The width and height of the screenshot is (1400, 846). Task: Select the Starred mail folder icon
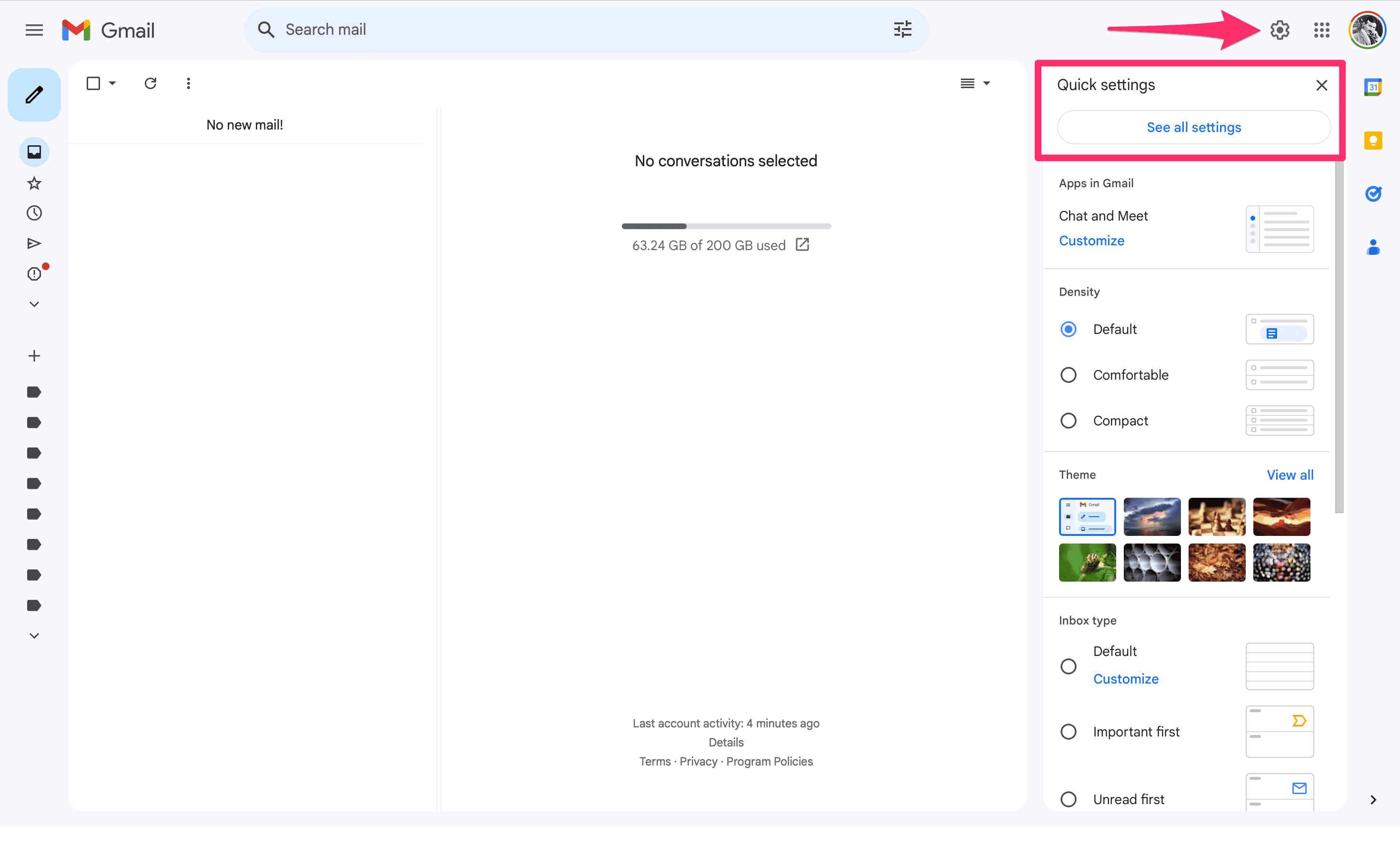point(33,182)
